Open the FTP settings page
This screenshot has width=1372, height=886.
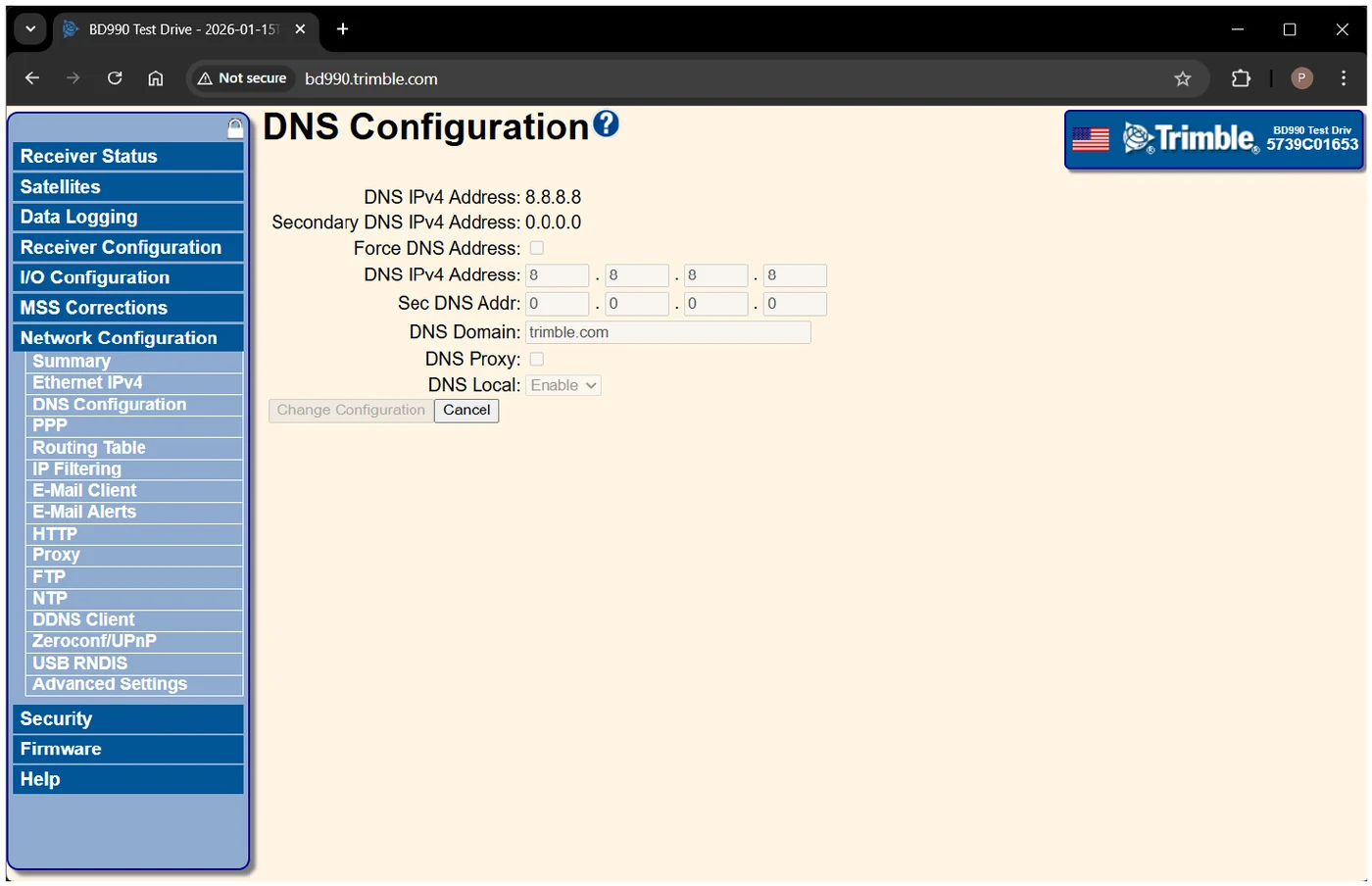[x=135, y=577]
